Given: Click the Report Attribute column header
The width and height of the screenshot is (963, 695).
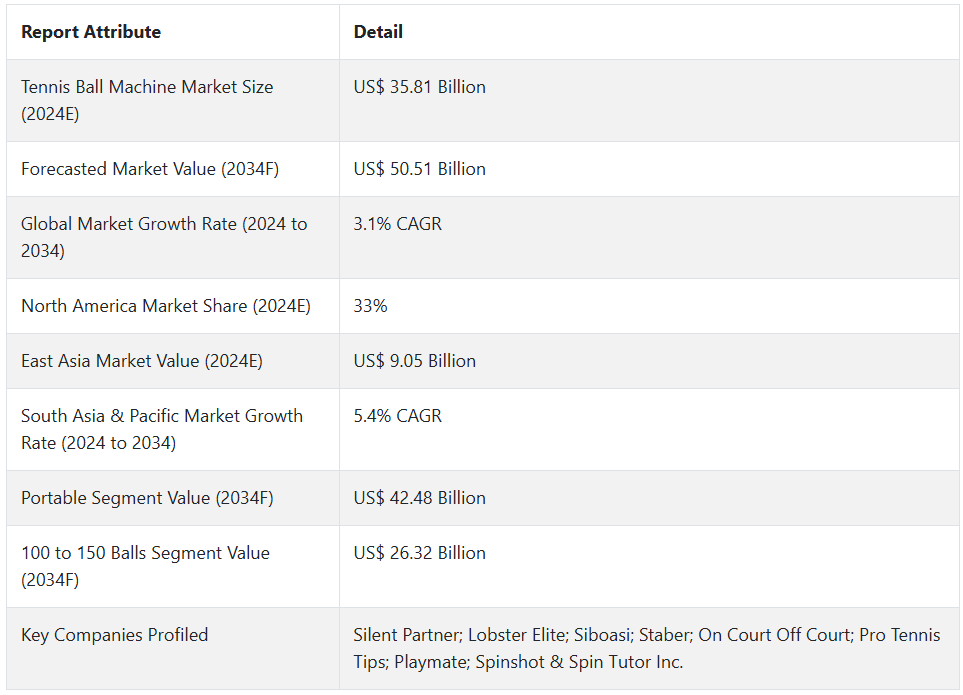Looking at the screenshot, I should point(91,32).
